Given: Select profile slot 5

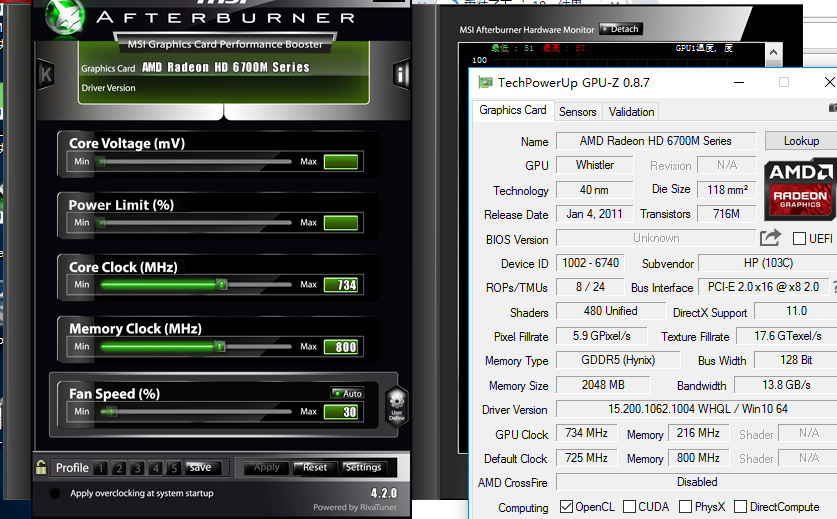Looking at the screenshot, I should pyautogui.click(x=173, y=468).
